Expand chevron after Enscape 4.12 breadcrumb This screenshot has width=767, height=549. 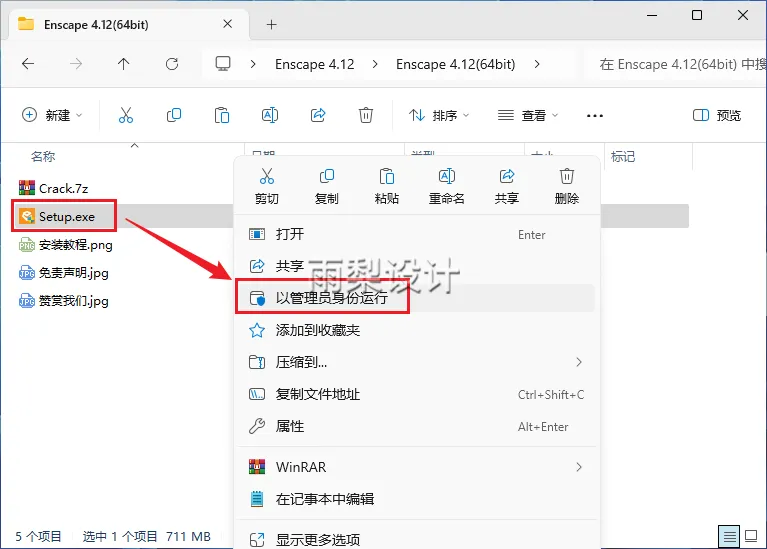375,64
